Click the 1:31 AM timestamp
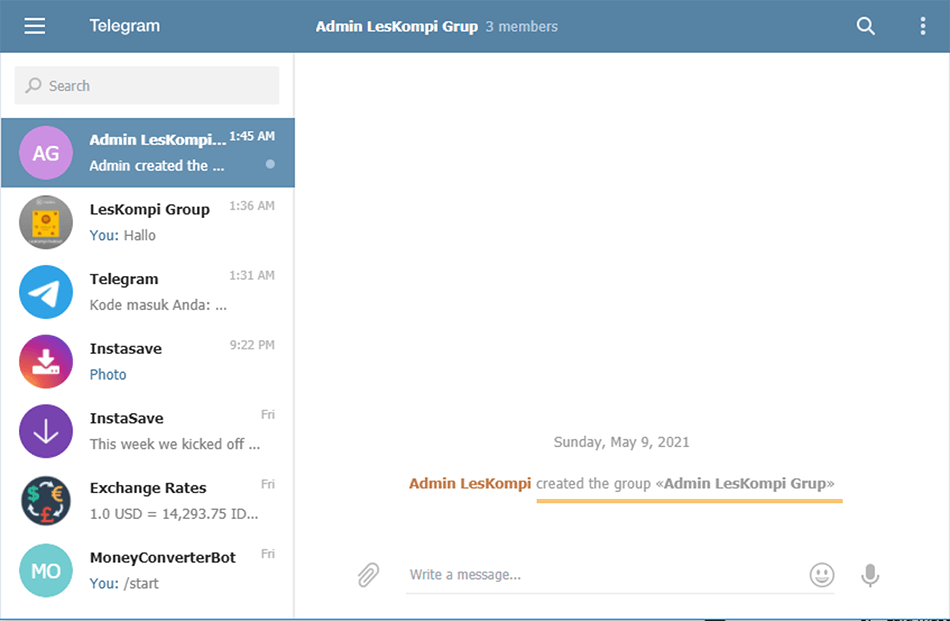 click(252, 276)
